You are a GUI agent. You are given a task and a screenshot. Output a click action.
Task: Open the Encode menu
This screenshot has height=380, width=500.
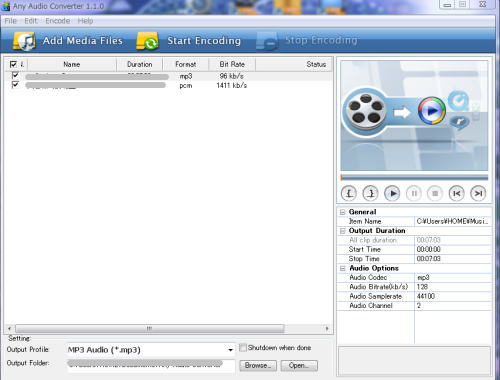[x=58, y=21]
